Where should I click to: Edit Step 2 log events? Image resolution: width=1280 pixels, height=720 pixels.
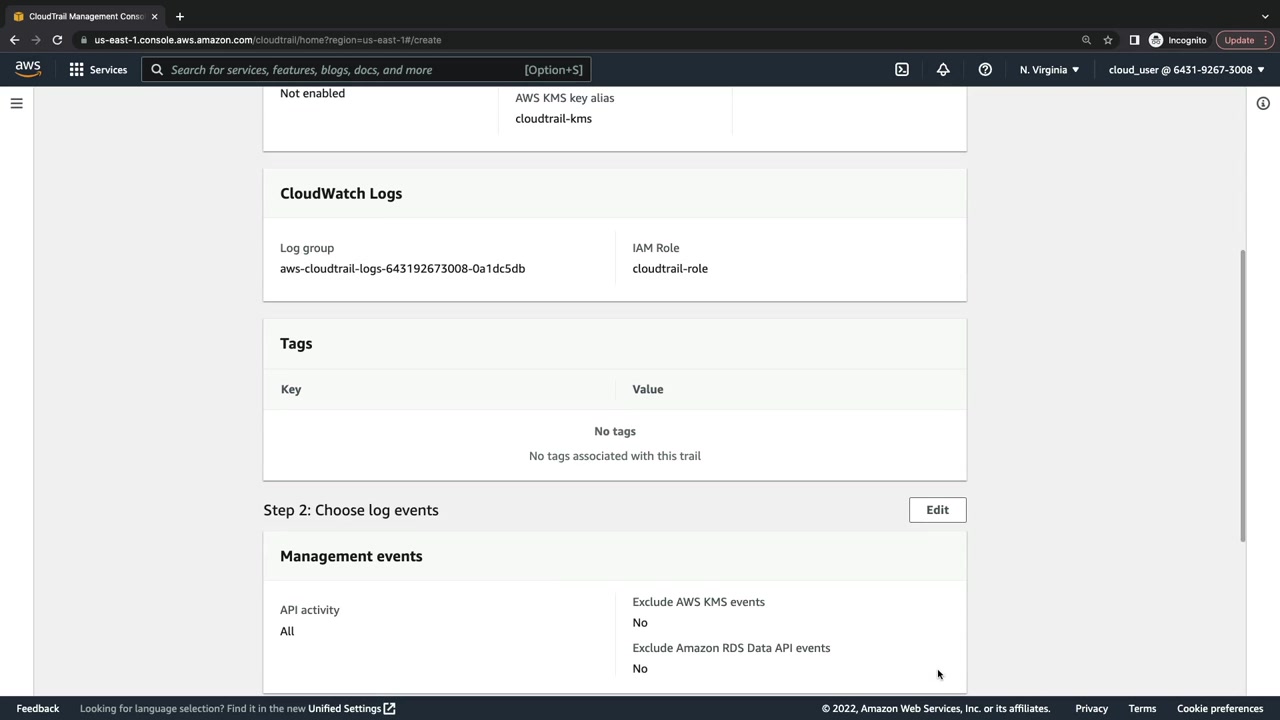point(937,510)
